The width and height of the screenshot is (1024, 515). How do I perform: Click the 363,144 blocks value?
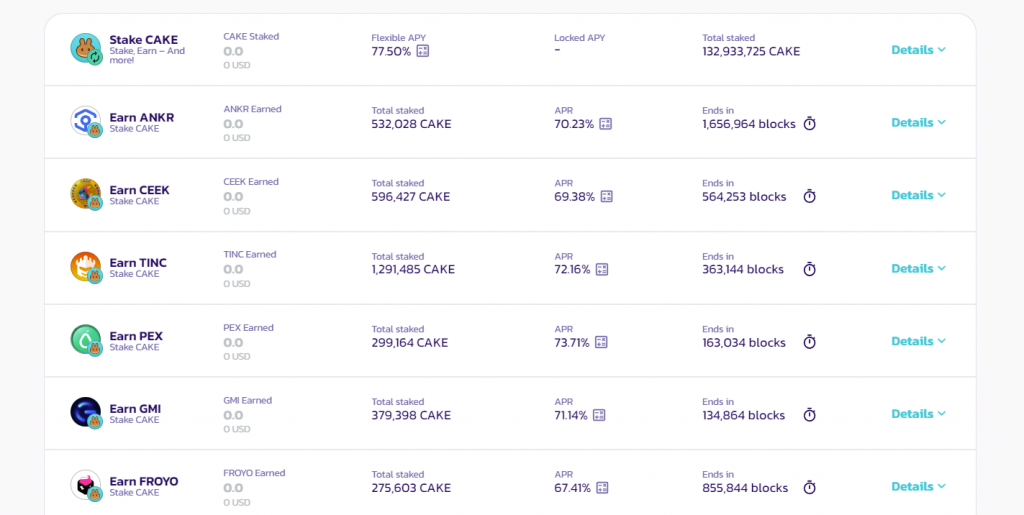(743, 269)
